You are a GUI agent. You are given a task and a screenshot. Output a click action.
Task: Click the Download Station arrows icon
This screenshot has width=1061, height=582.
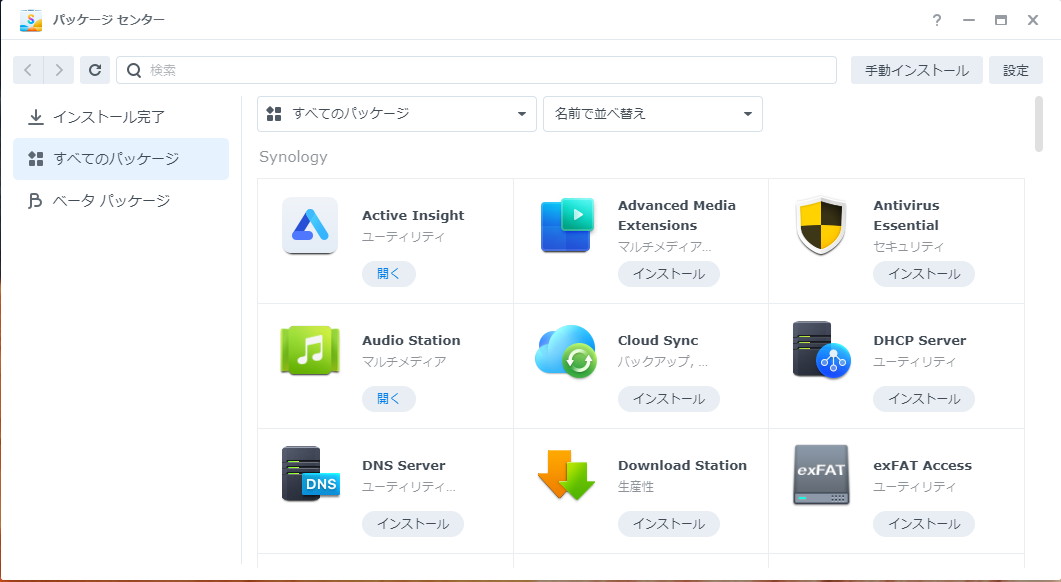(566, 474)
